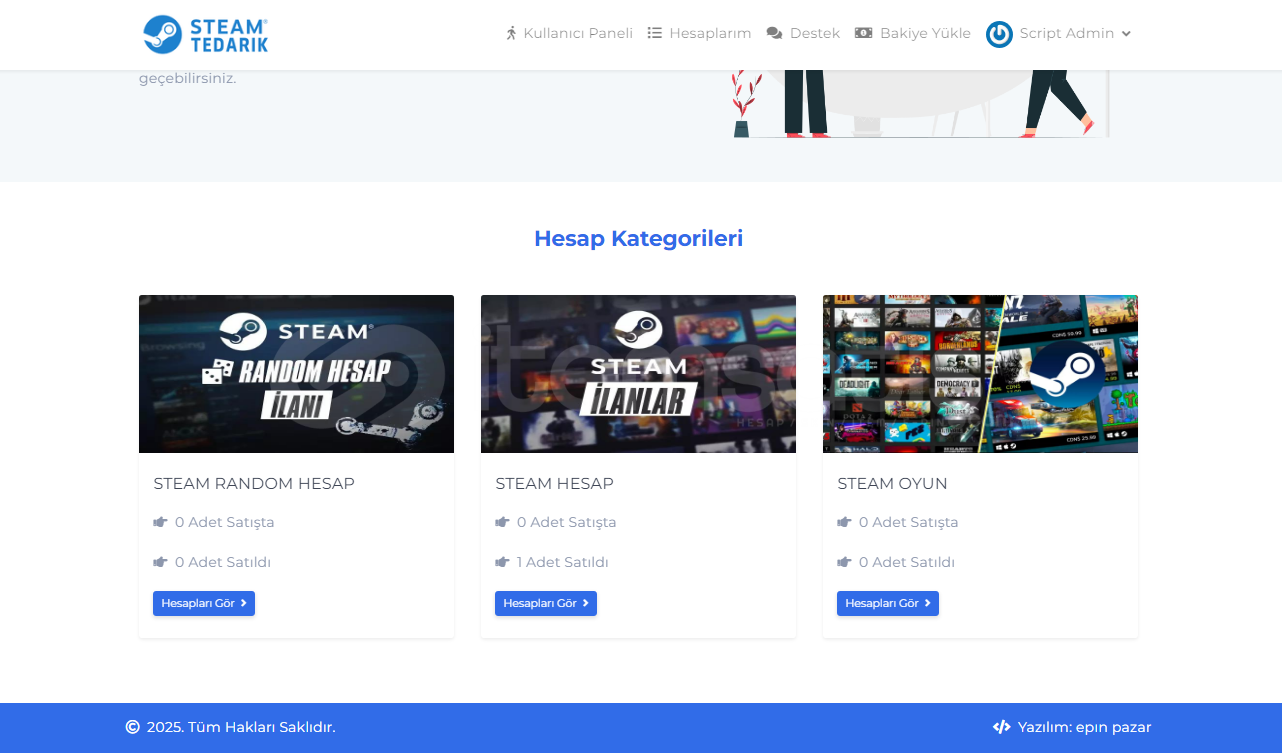Image resolution: width=1282 pixels, height=753 pixels.
Task: Click 1 Adet Satıldı text in STEAM HESAP
Action: (x=563, y=562)
